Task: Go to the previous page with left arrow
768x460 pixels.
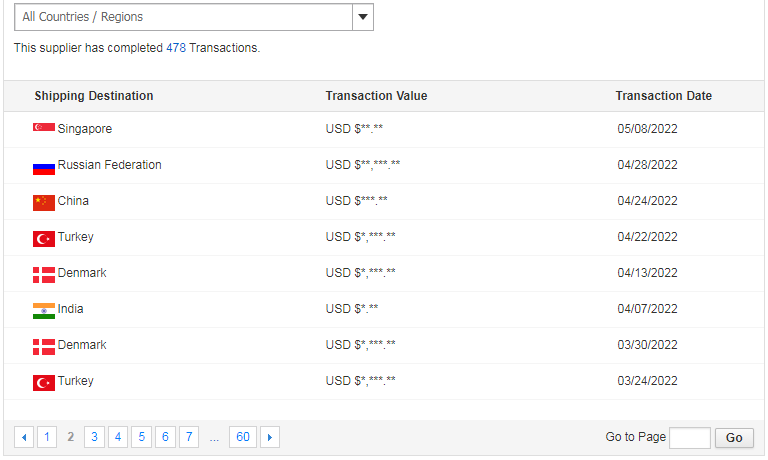Action: tap(24, 437)
